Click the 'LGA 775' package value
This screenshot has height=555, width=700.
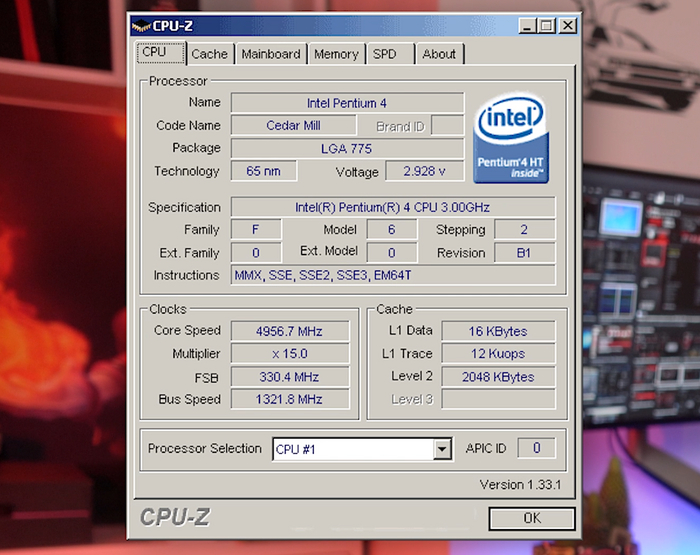tap(347, 149)
